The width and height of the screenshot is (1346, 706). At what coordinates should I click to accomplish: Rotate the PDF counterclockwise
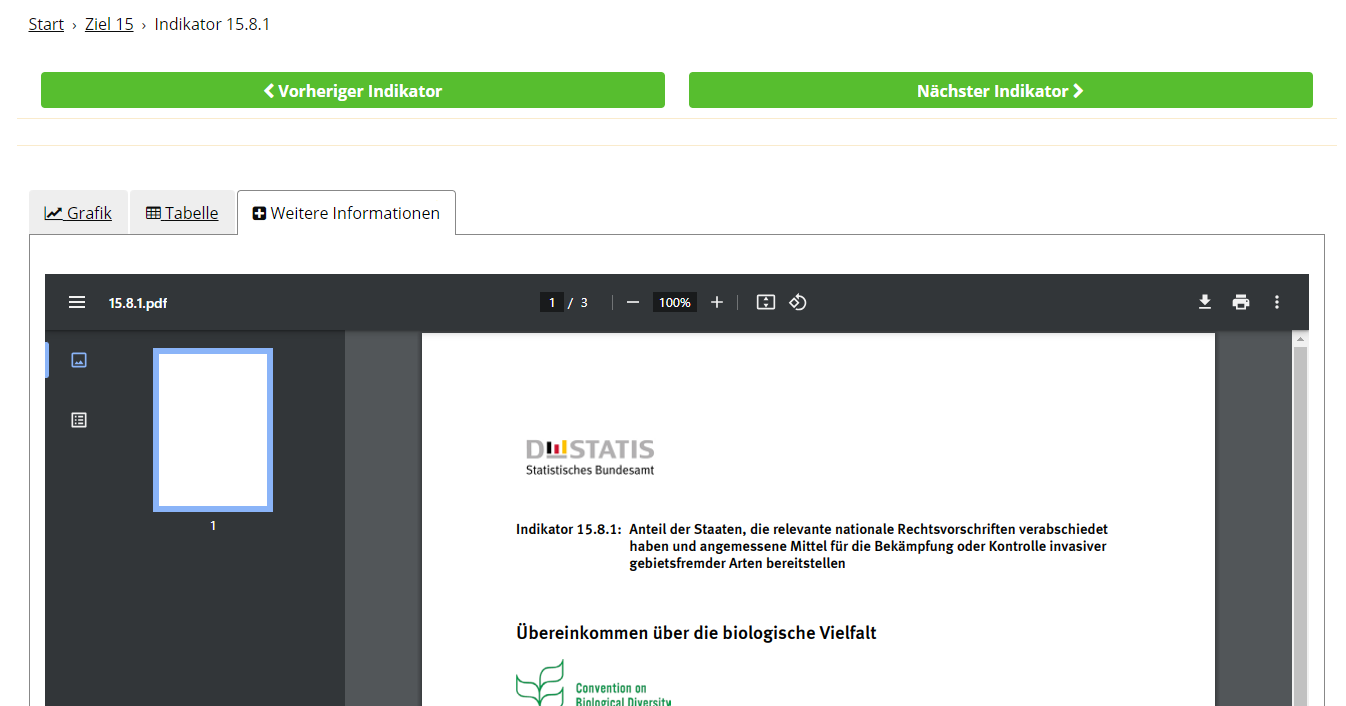click(x=798, y=302)
